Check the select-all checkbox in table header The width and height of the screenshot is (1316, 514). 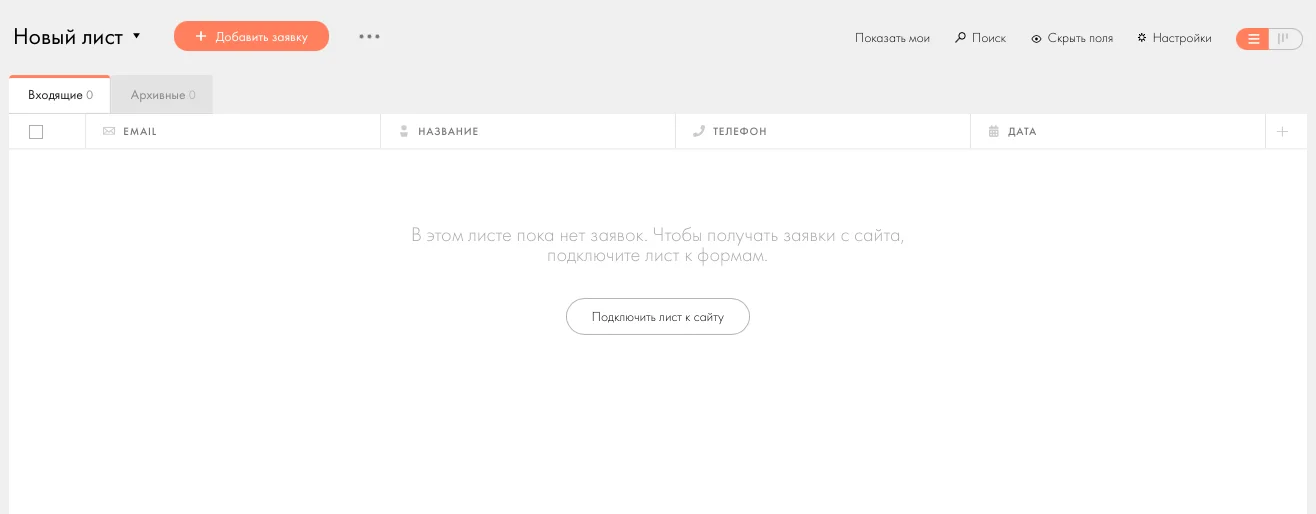(36, 132)
